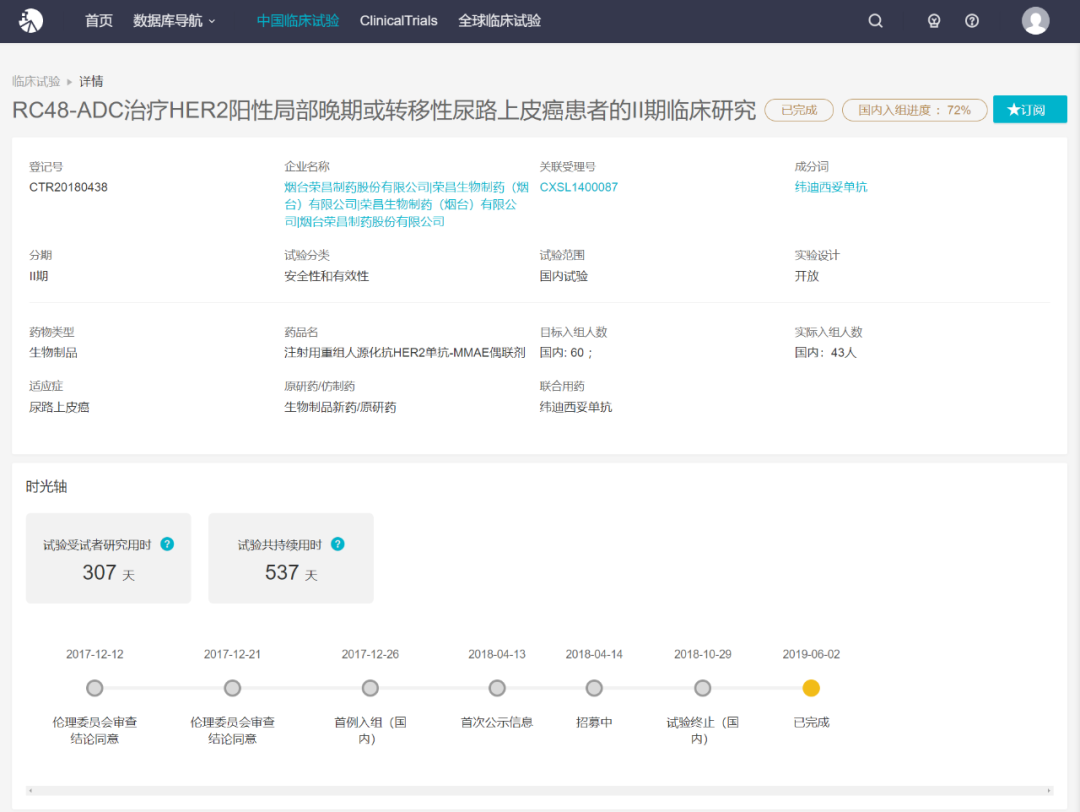1080x812 pixels.
Task: Click help icon beside 试验共持续用时
Action: (x=338, y=544)
